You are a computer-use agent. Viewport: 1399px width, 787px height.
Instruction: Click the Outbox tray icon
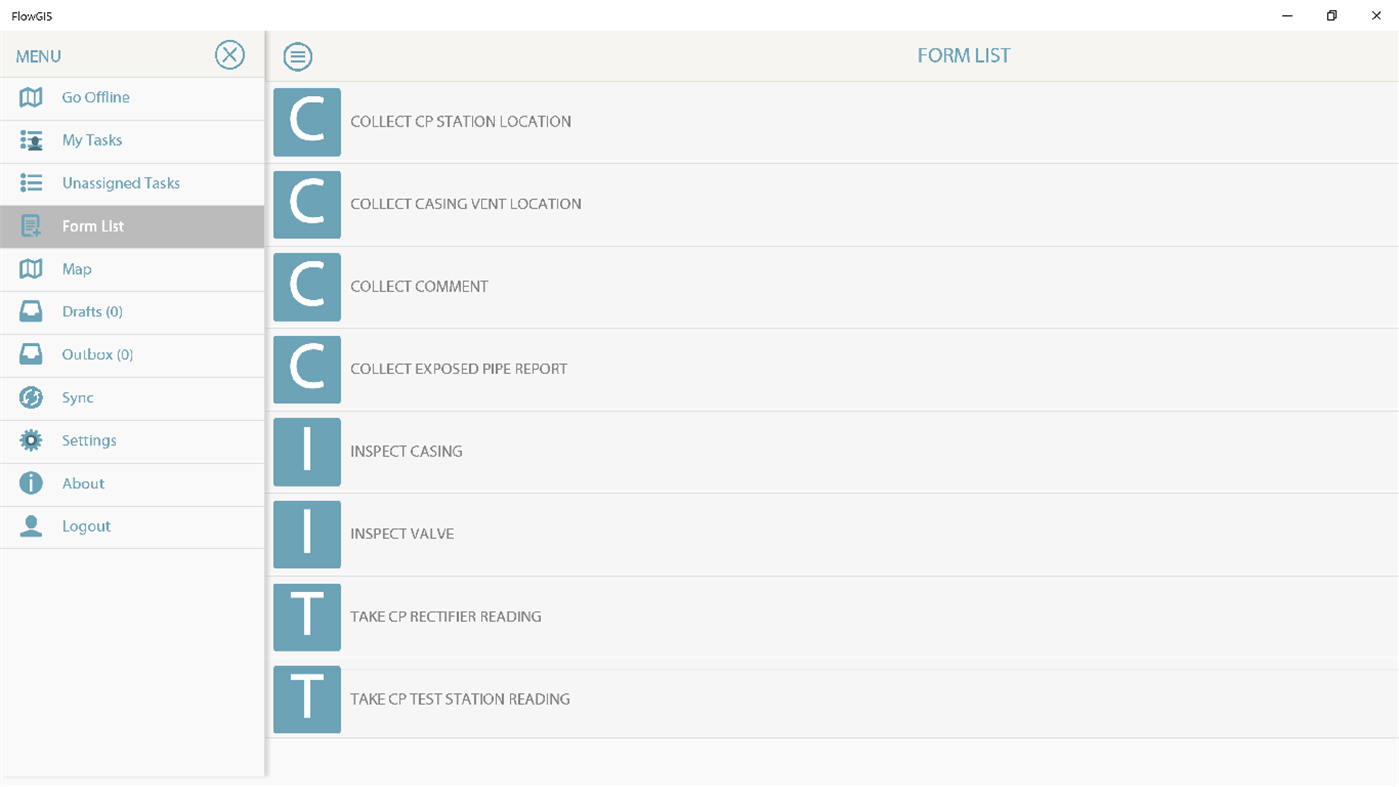coord(31,355)
